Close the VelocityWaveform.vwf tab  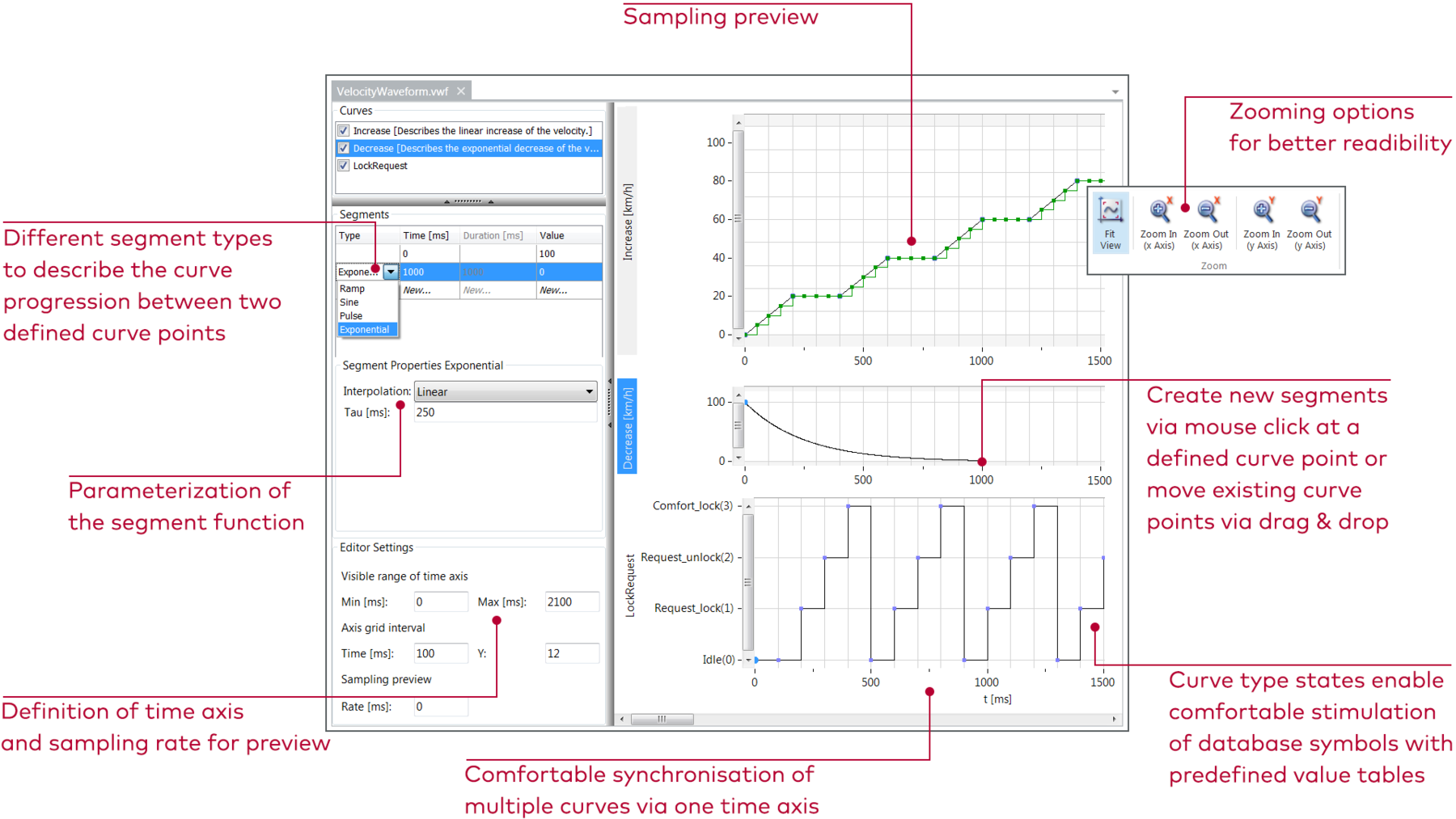tap(461, 91)
